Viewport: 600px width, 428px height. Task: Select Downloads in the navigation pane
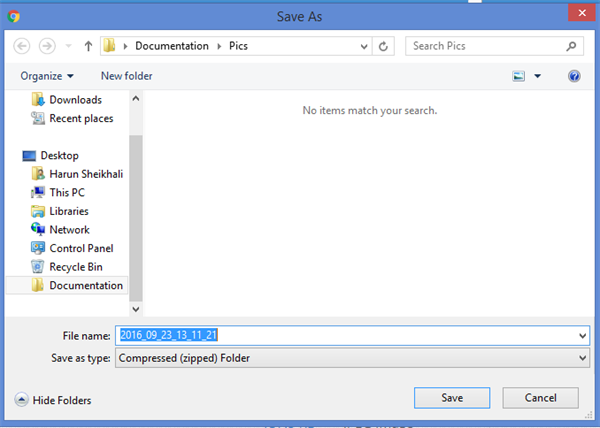(75, 100)
